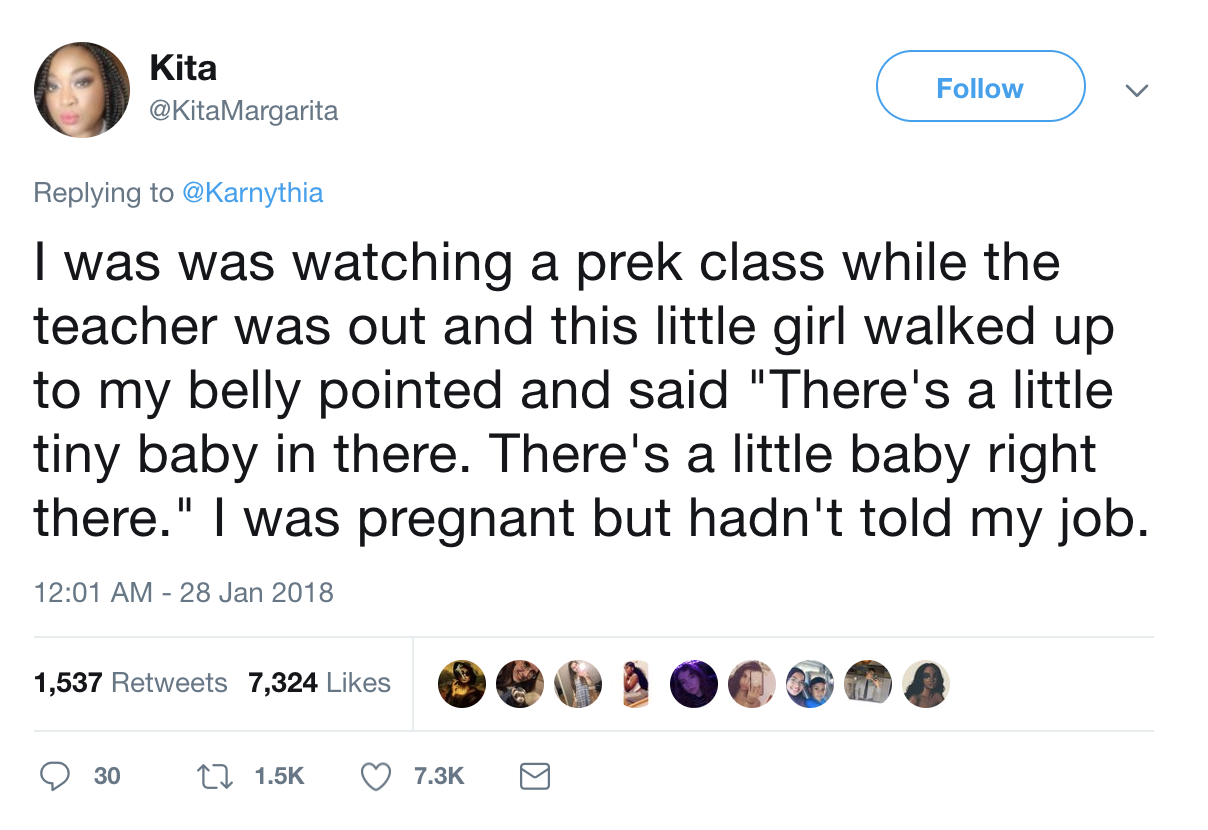Click the tweet body text
Image resolution: width=1208 pixels, height=830 pixels.
tap(590, 392)
